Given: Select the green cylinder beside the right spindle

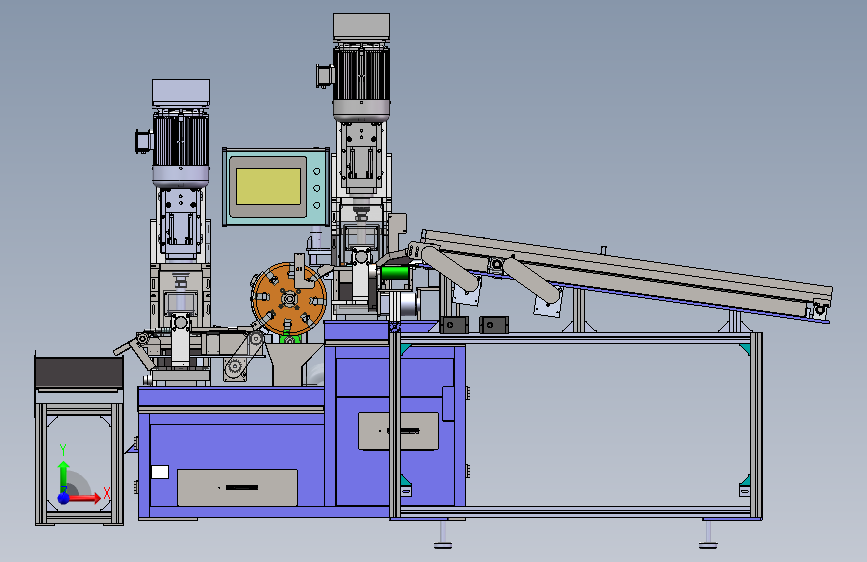Looking at the screenshot, I should point(395,273).
